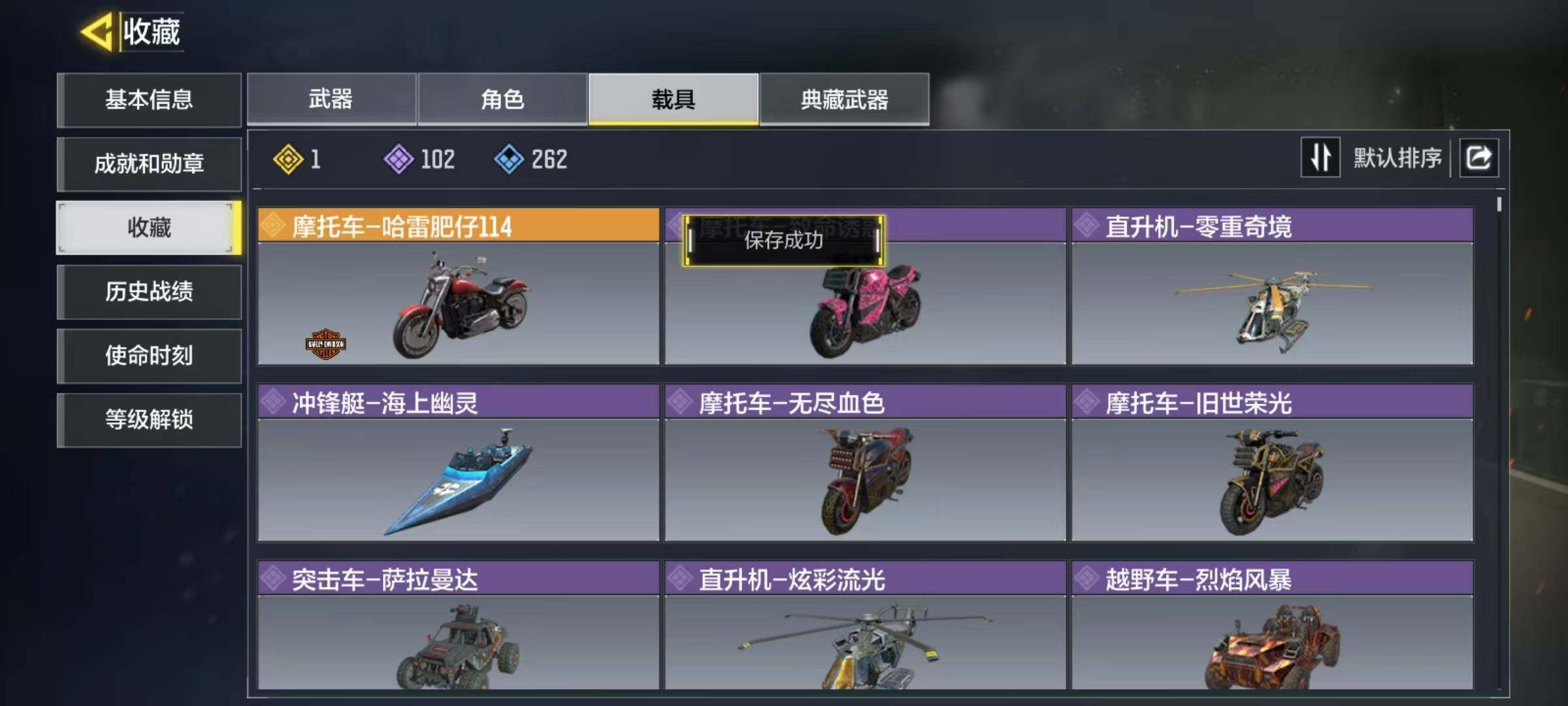Click the blue rare rarity count icon

(509, 160)
